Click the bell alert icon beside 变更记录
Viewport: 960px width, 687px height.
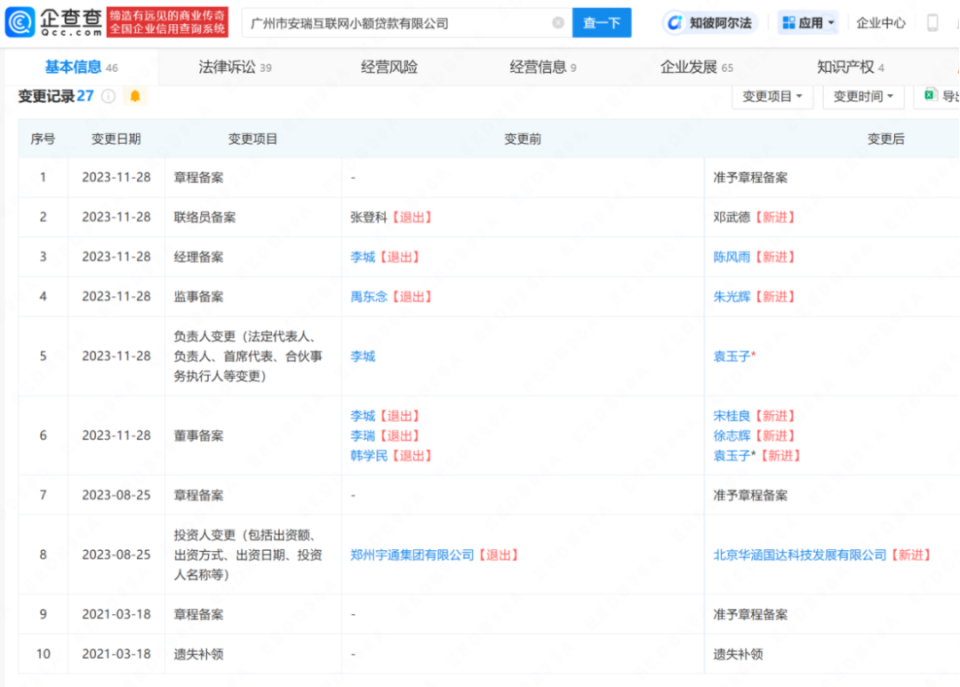[135, 96]
